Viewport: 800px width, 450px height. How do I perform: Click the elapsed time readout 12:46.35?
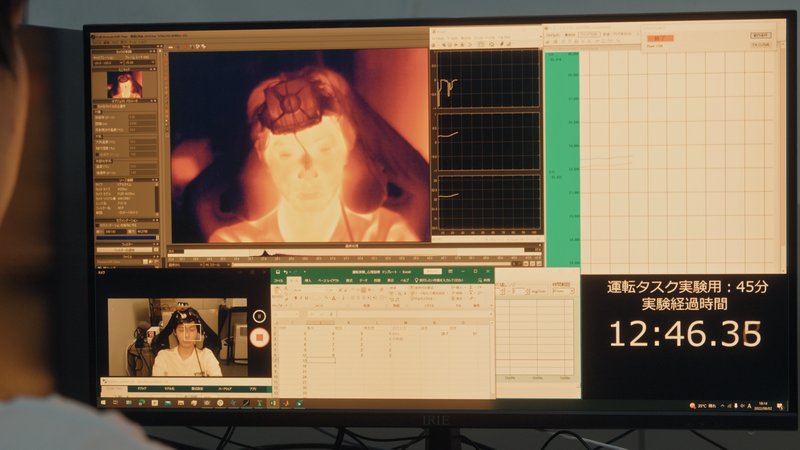685,334
